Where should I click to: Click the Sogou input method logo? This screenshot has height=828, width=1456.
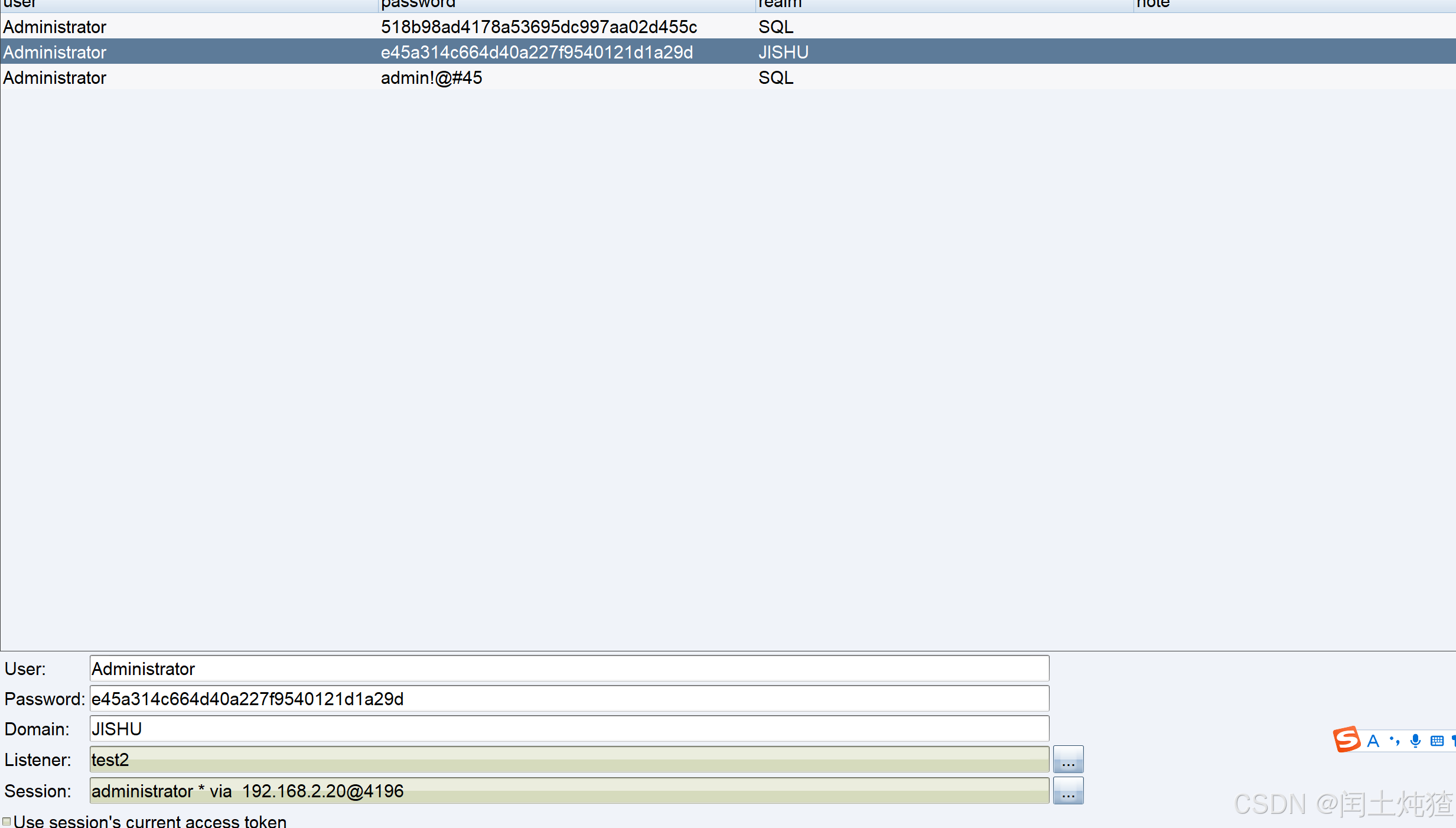pos(1346,739)
